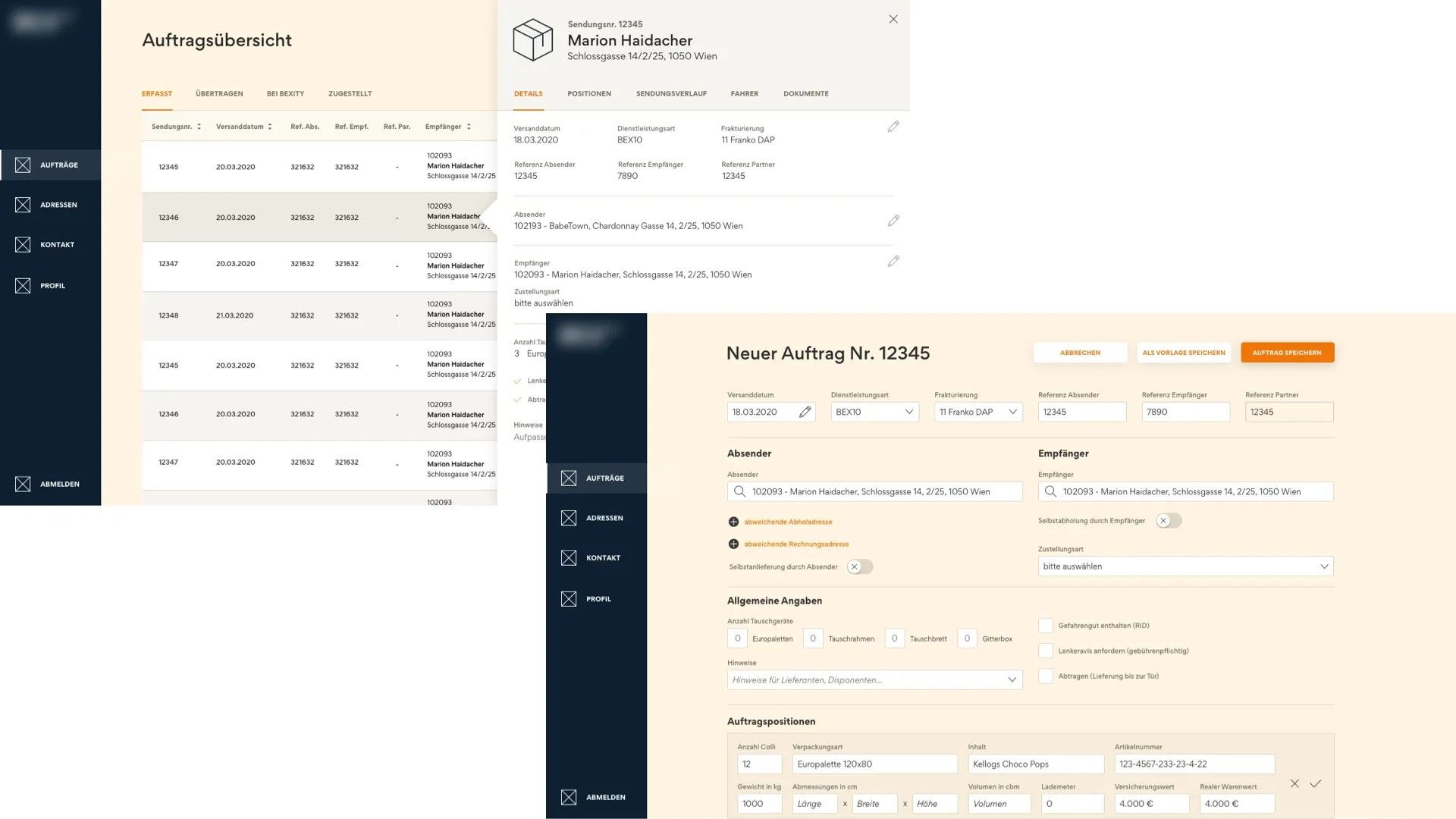Viewport: 1456px width, 819px height.
Task: Switch to the Positionen tab
Action: click(x=588, y=93)
